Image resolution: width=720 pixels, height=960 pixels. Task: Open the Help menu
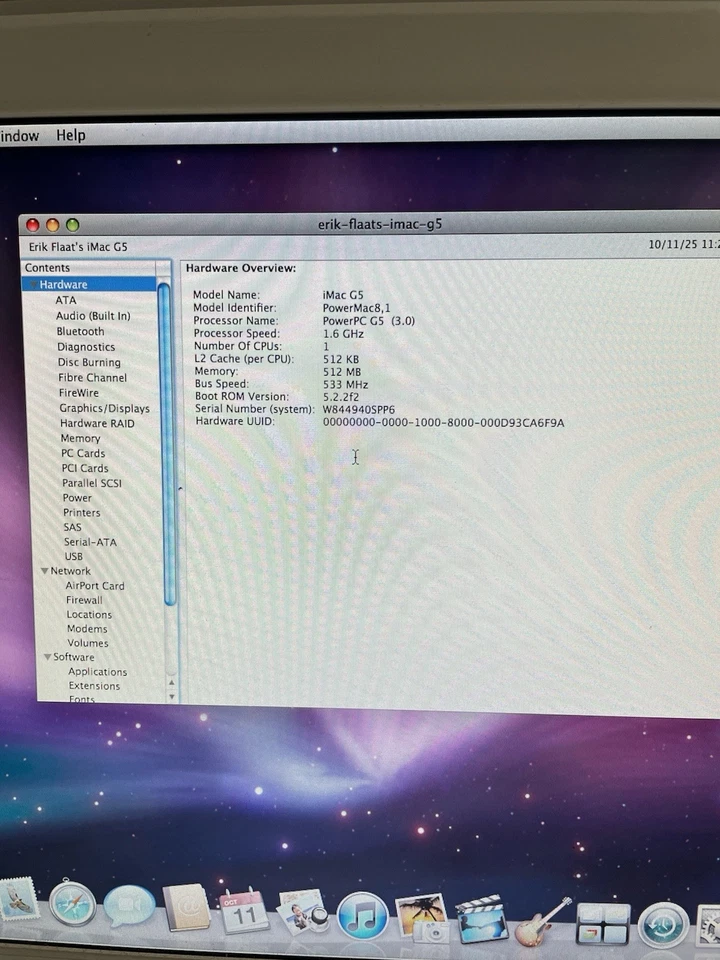click(x=71, y=135)
